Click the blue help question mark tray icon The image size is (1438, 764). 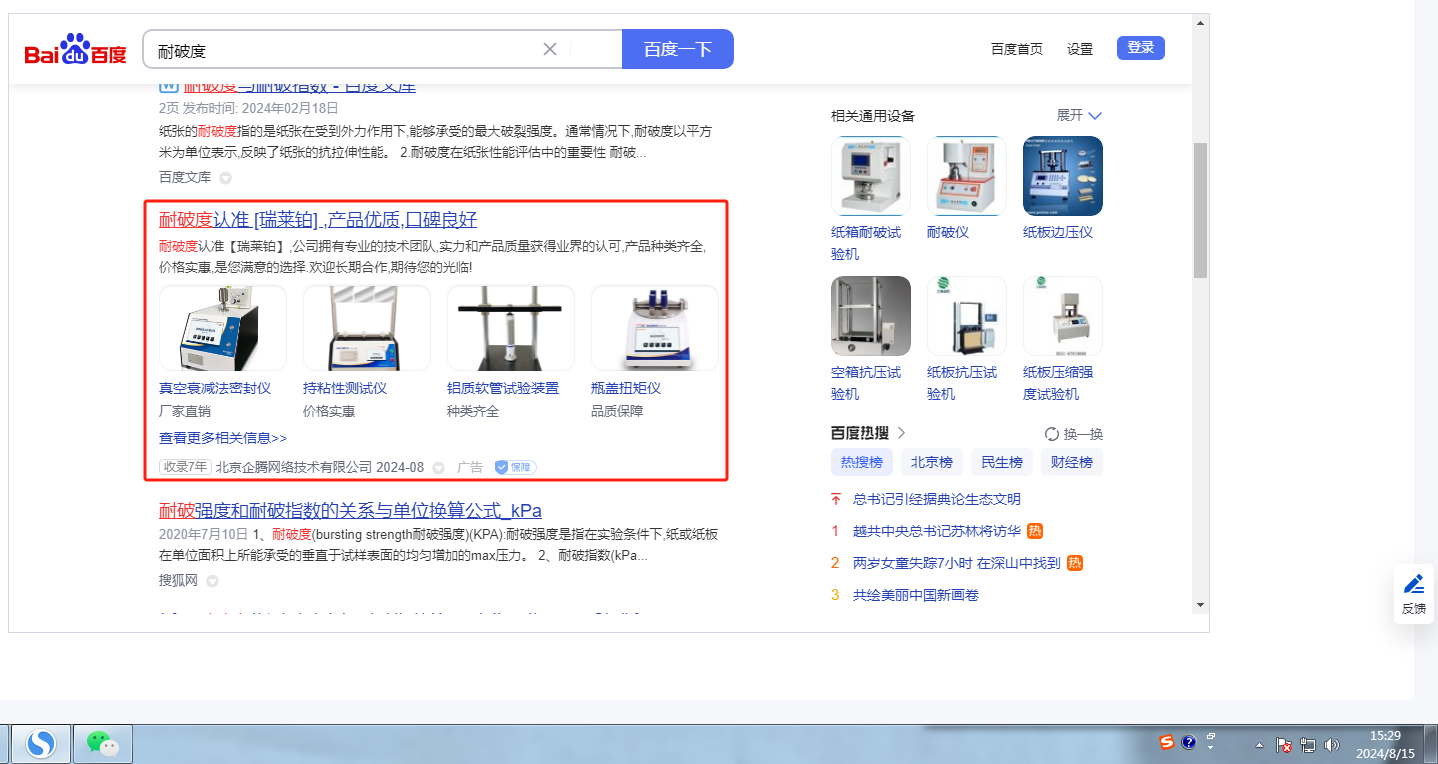pyautogui.click(x=1189, y=742)
